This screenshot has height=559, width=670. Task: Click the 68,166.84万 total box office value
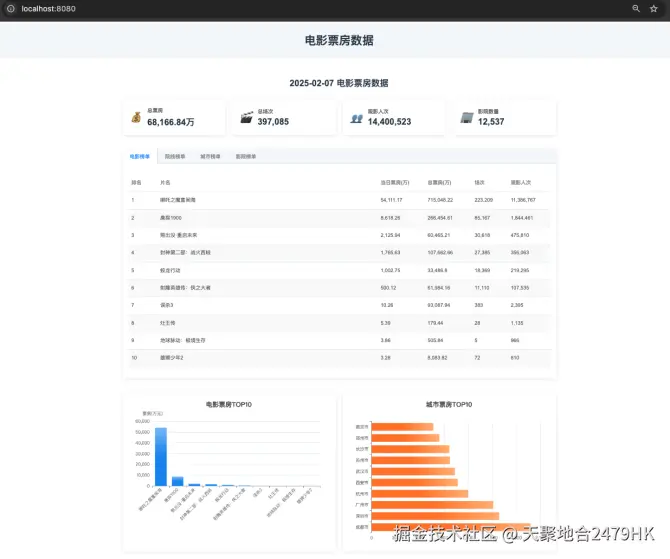[x=170, y=122]
